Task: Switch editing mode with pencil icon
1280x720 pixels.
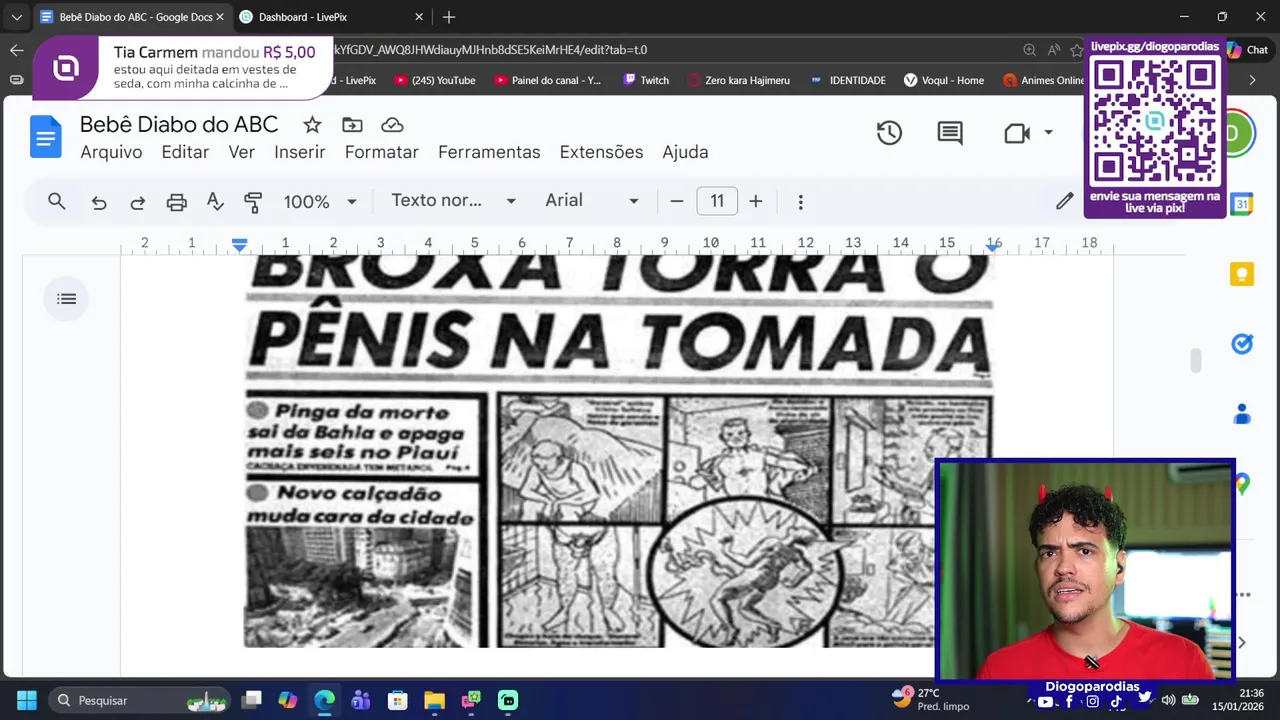Action: coord(1065,201)
